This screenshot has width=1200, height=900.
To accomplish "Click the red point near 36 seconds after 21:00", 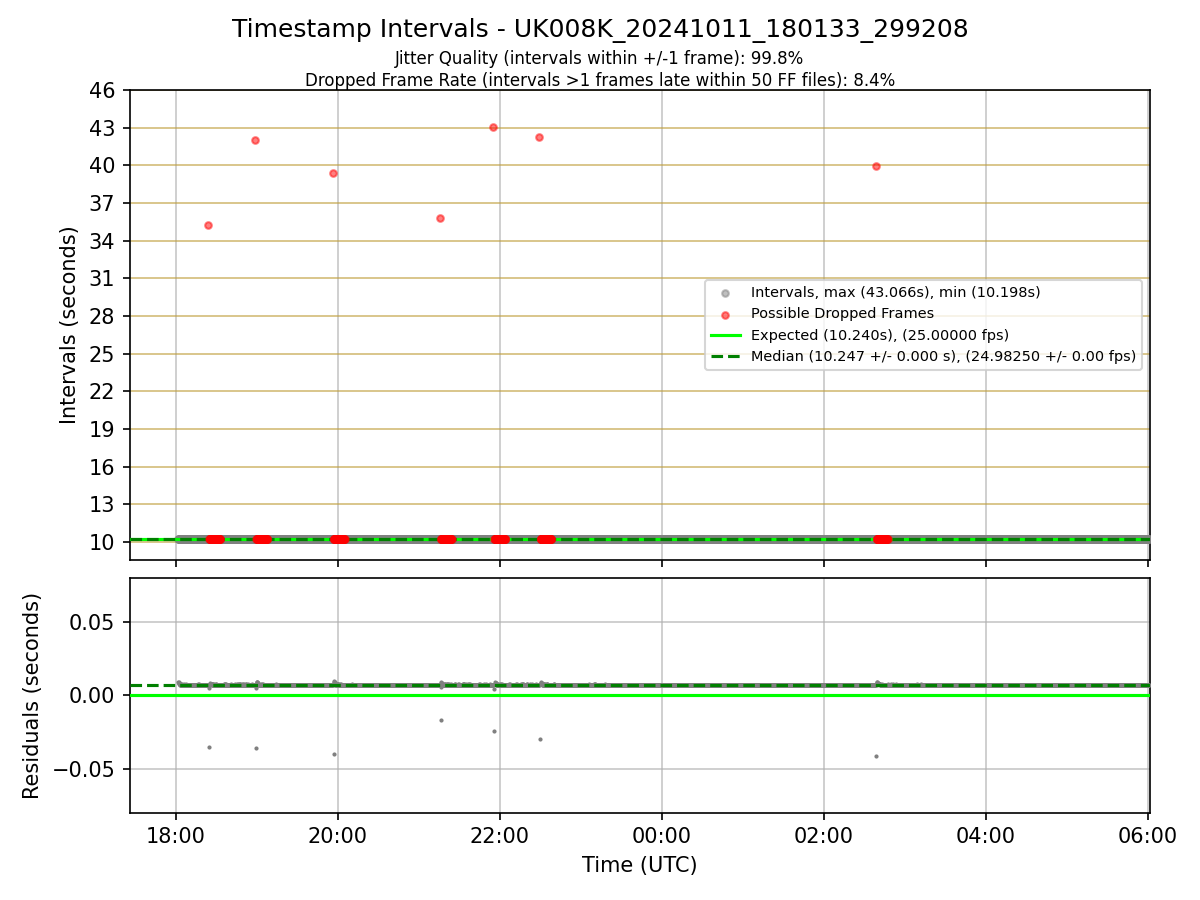I will 440,218.
